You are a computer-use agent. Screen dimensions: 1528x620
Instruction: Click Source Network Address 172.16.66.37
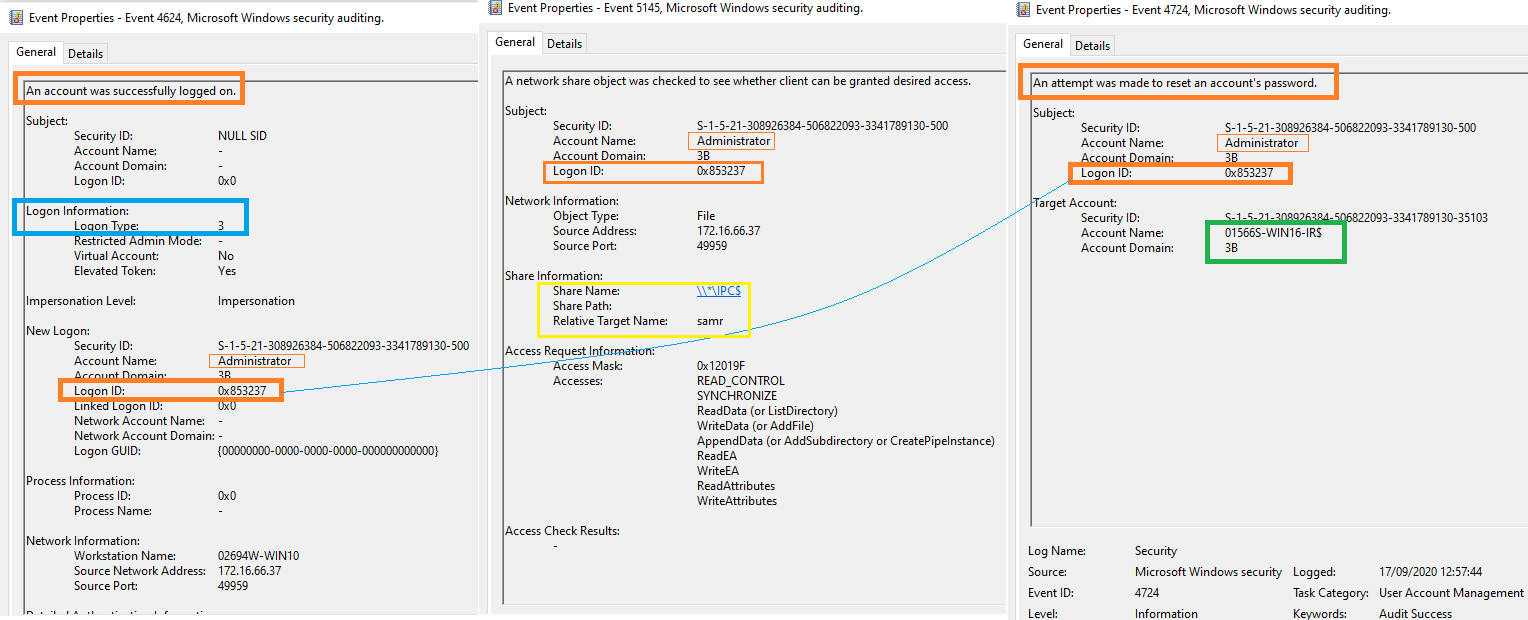pyautogui.click(x=251, y=571)
